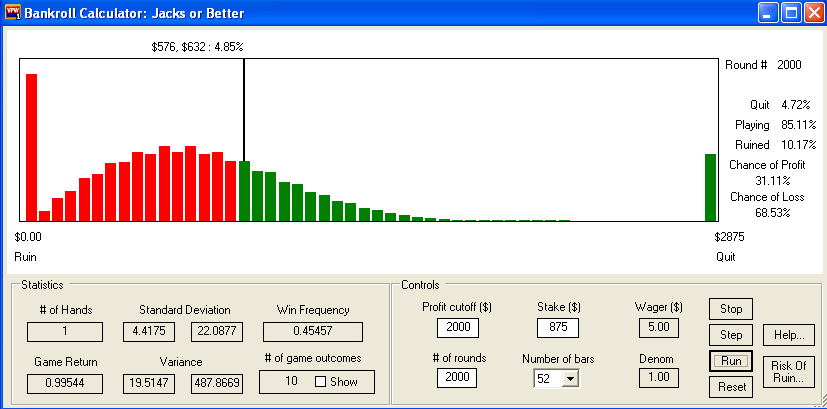The width and height of the screenshot is (827, 409).
Task: Click the tall red Ruin bar
Action: [32, 147]
